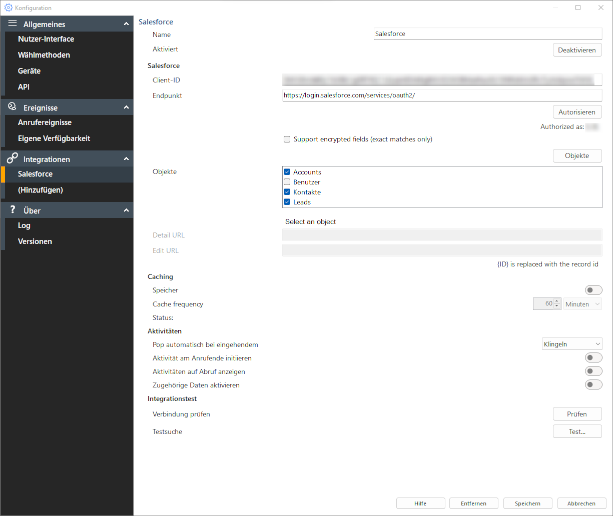The width and height of the screenshot is (613, 516).
Task: Click the Entfernen button
Action: tap(473, 503)
